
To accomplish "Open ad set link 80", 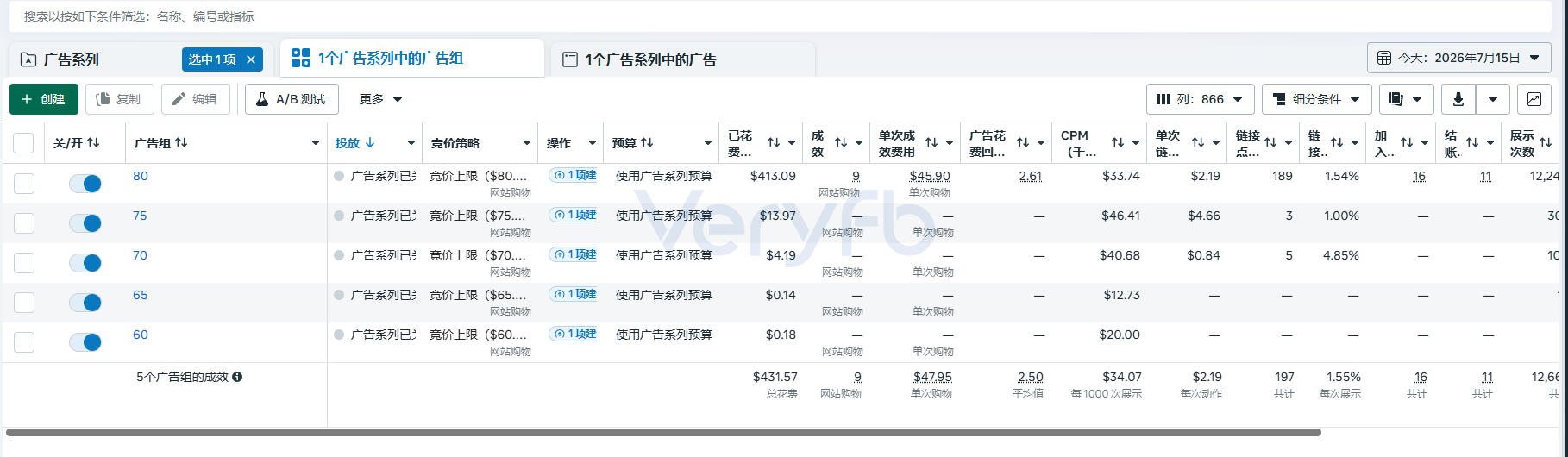I will click(x=141, y=176).
